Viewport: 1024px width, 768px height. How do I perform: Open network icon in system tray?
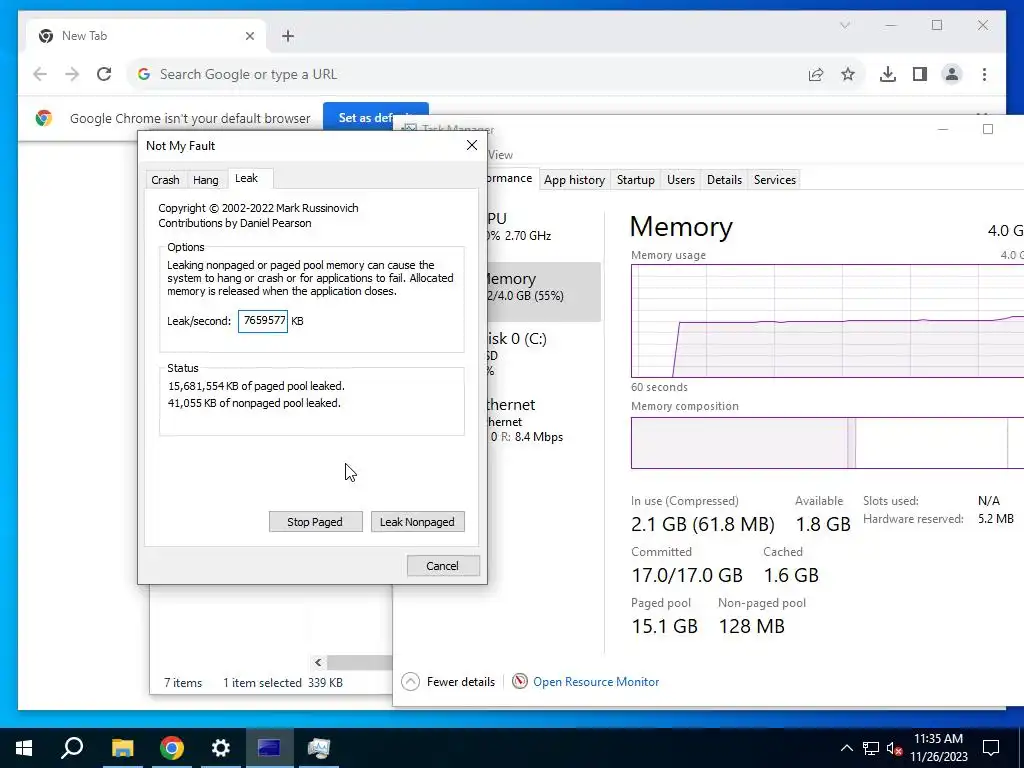pyautogui.click(x=871, y=748)
